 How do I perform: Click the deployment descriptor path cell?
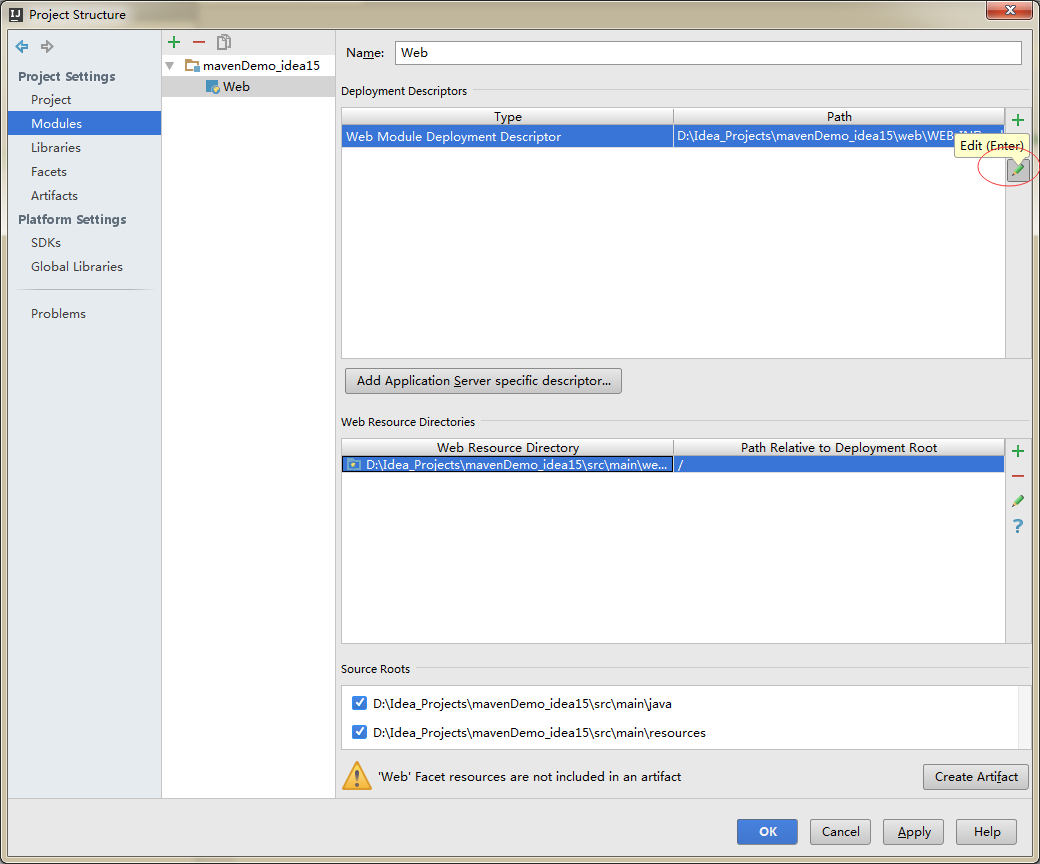[838, 137]
